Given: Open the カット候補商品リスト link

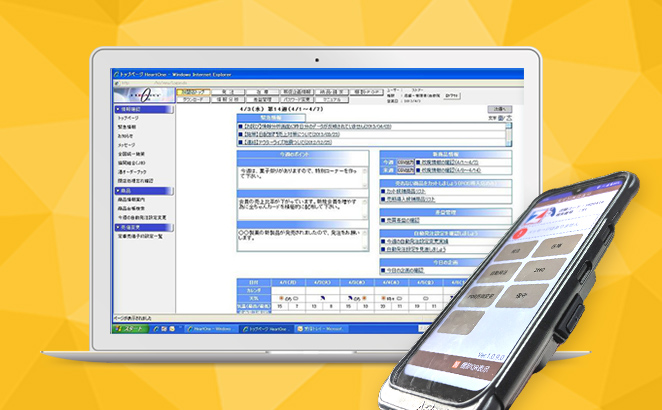Looking at the screenshot, I should click(x=406, y=191).
